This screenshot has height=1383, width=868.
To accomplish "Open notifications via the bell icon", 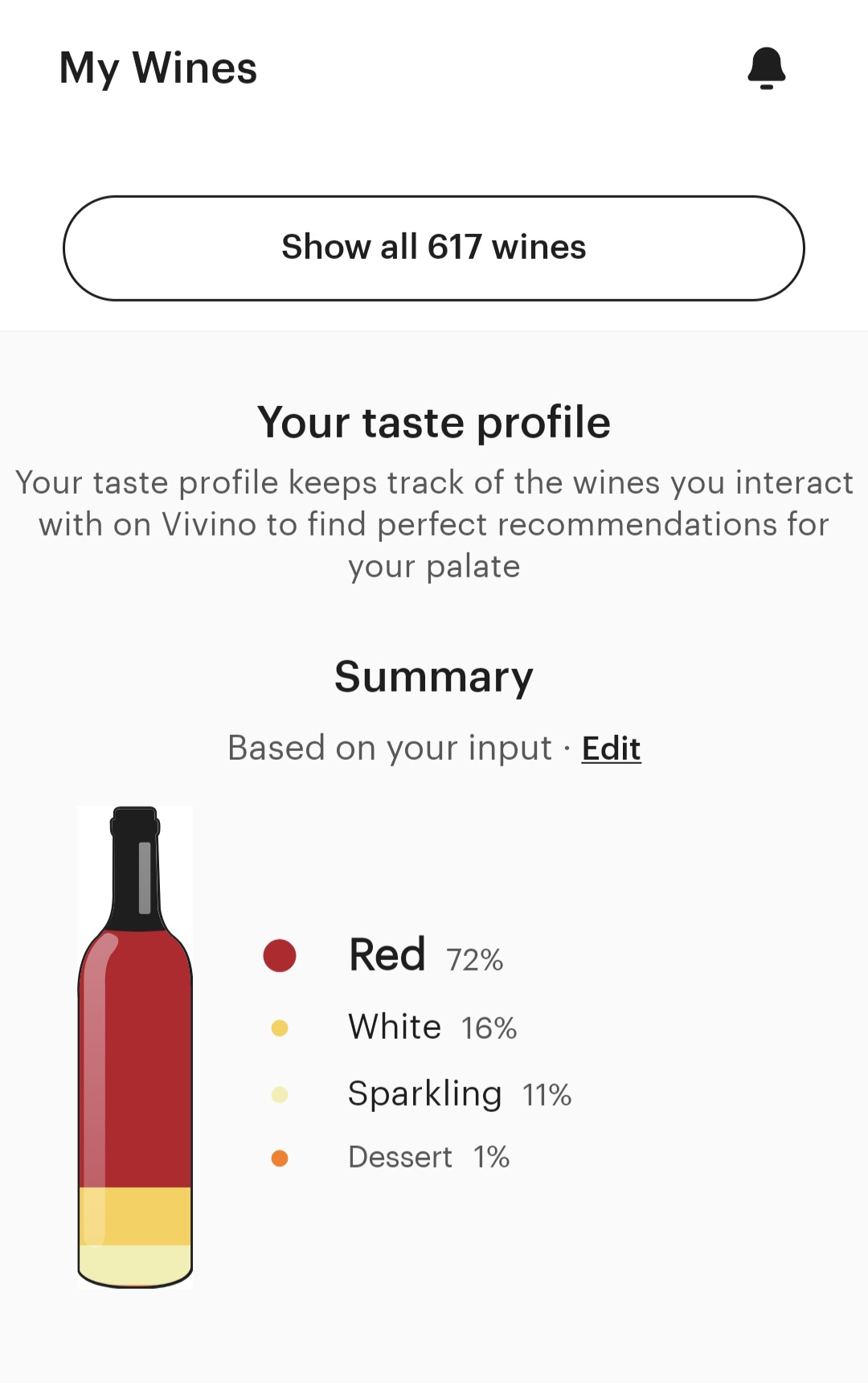I will pos(766,68).
